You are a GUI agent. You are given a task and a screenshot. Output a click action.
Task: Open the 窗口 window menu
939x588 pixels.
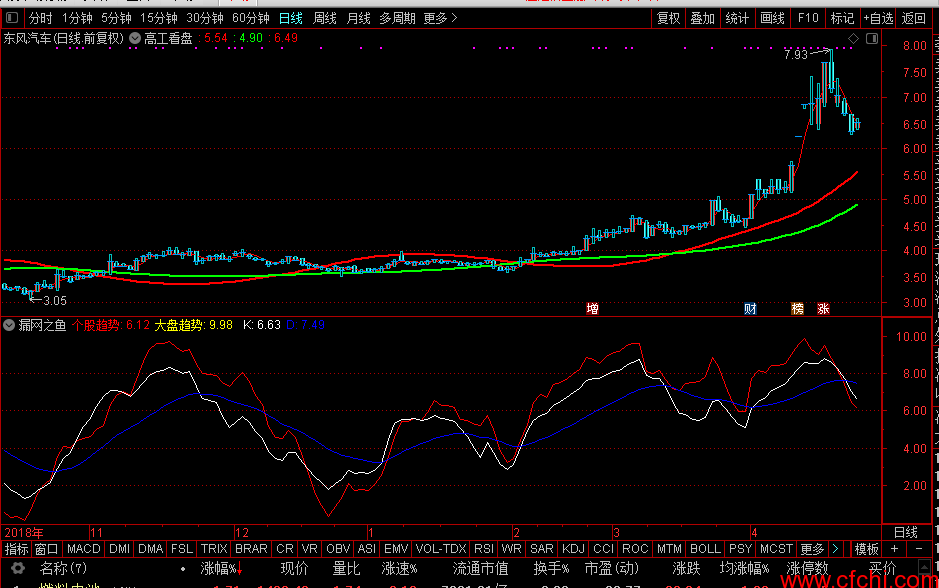click(x=46, y=548)
